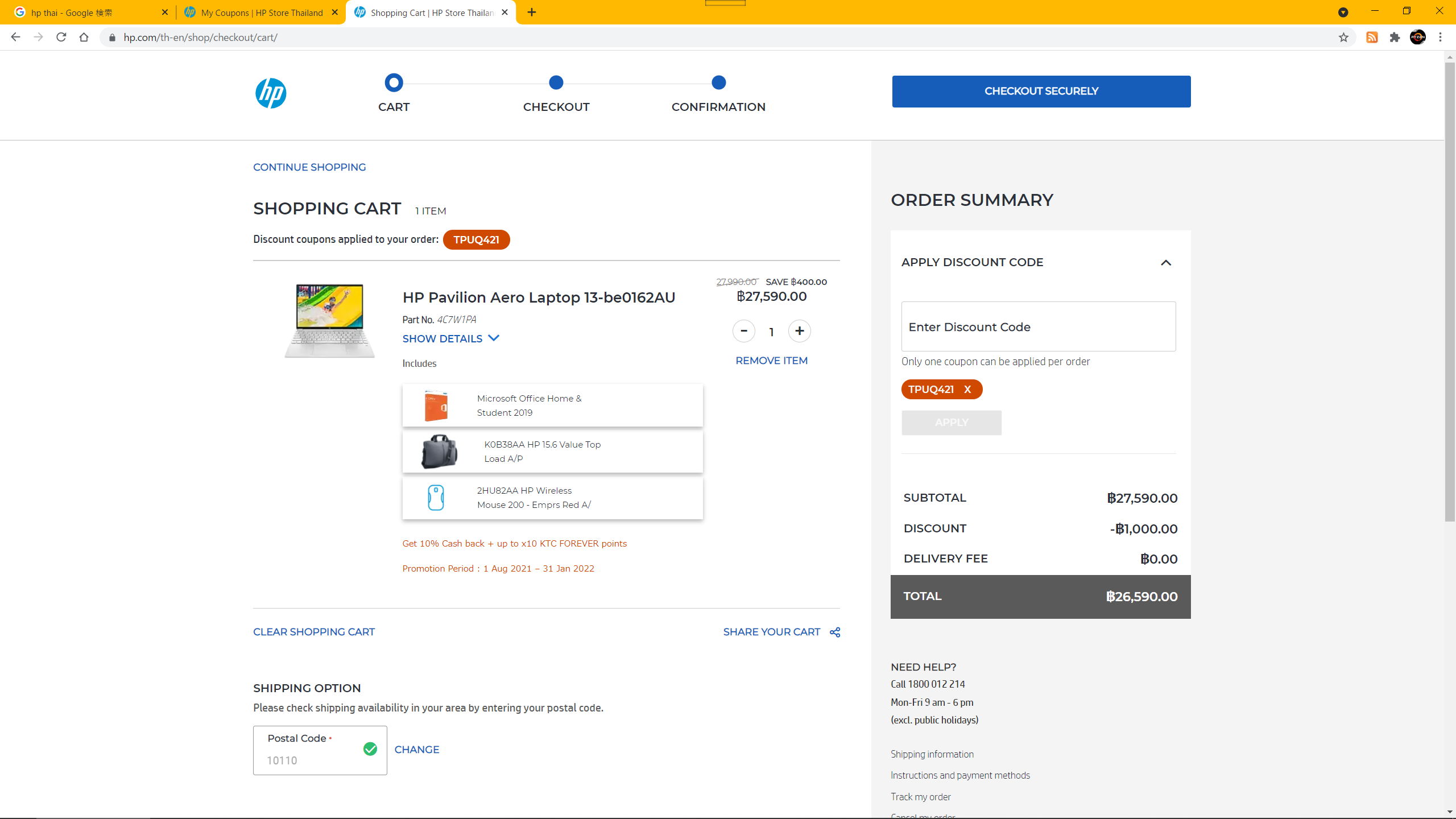
Task: Increase quantity with the plus button
Action: click(799, 331)
